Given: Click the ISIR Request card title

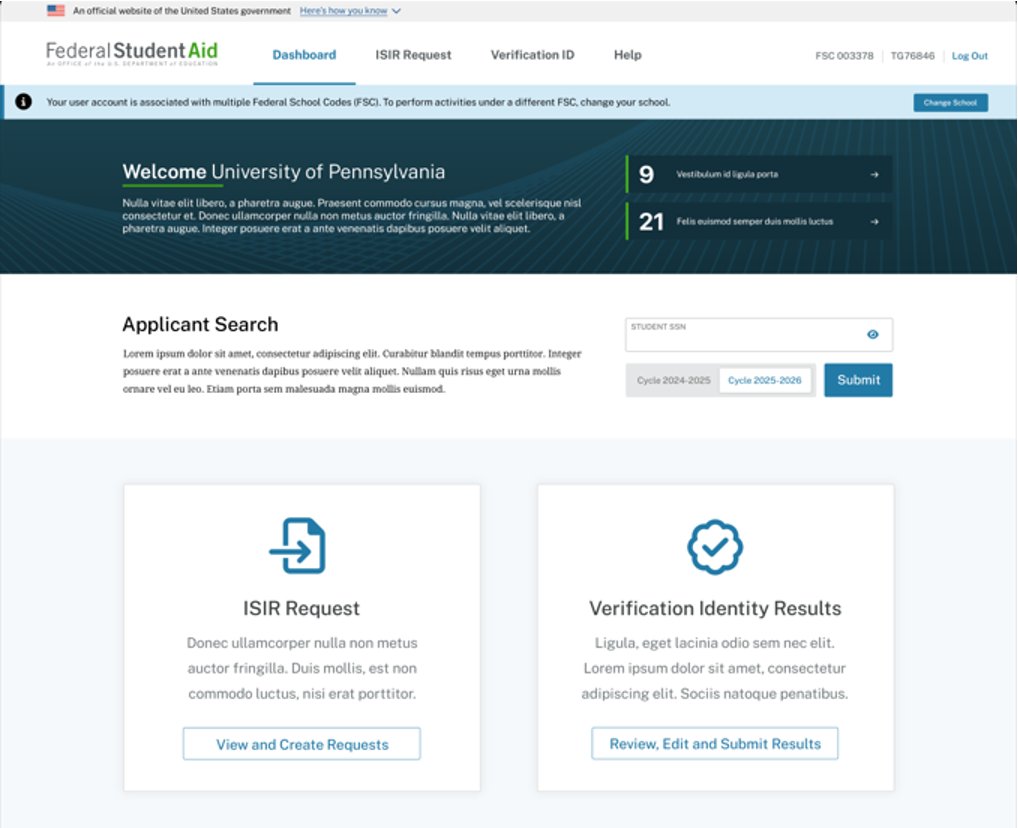Looking at the screenshot, I should click(301, 608).
